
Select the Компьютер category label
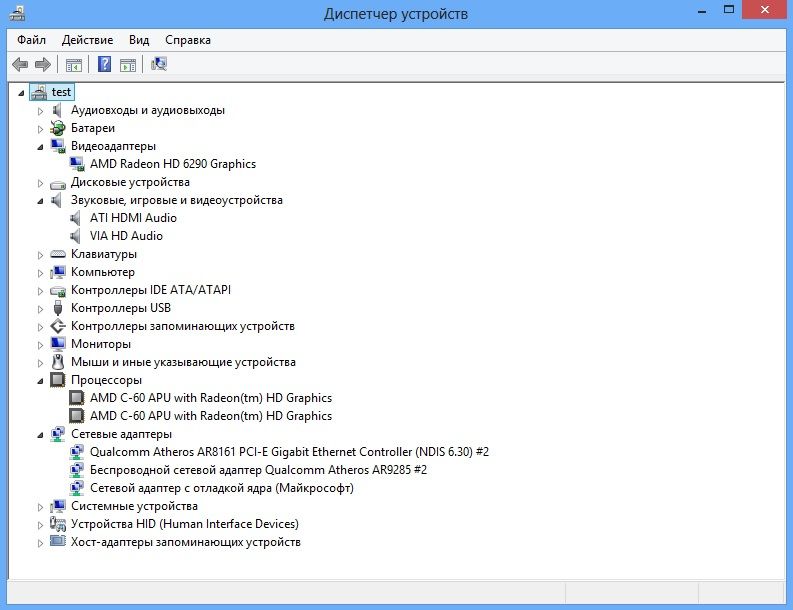[x=103, y=272]
